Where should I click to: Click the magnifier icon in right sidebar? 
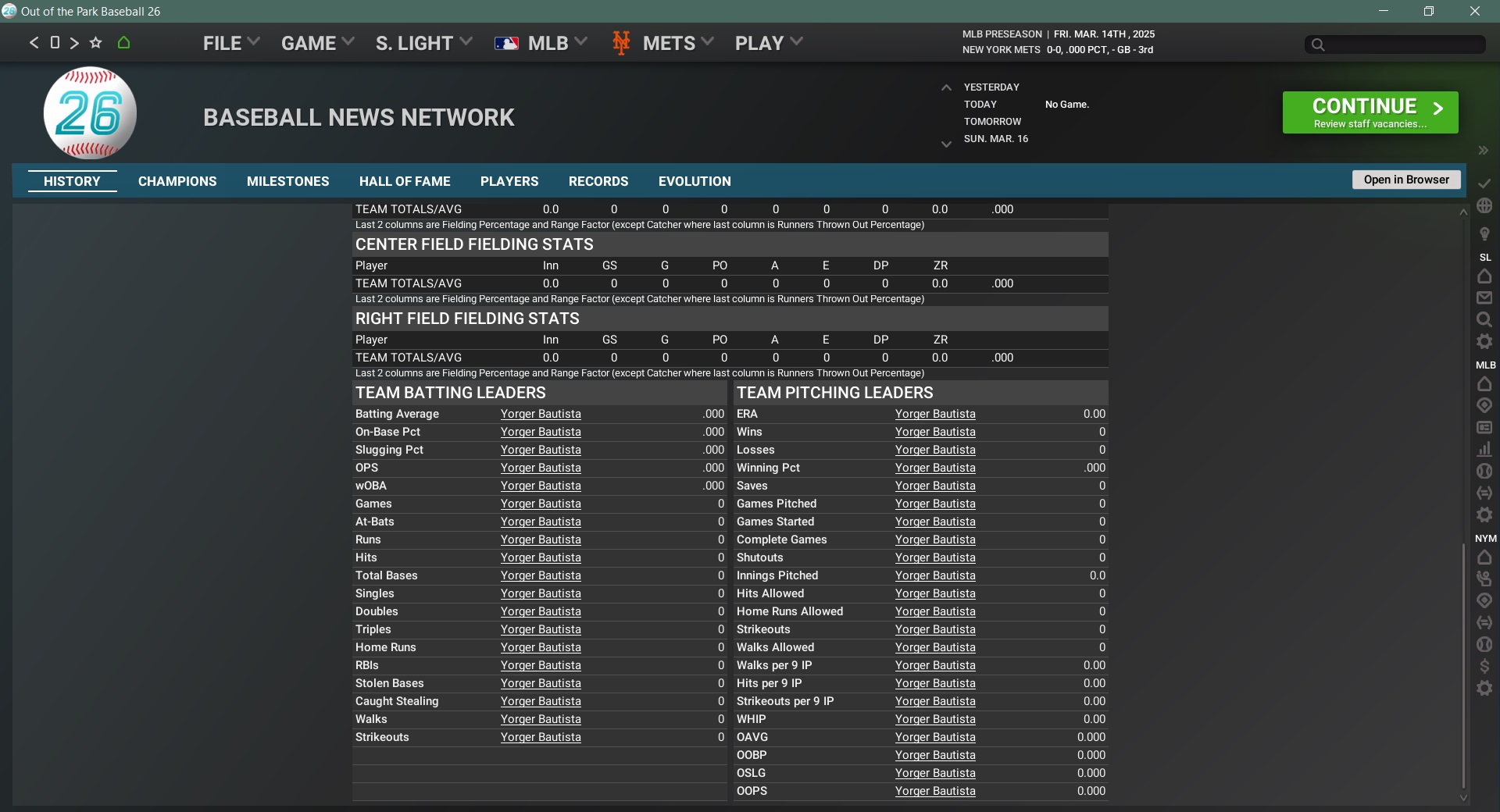click(1484, 320)
